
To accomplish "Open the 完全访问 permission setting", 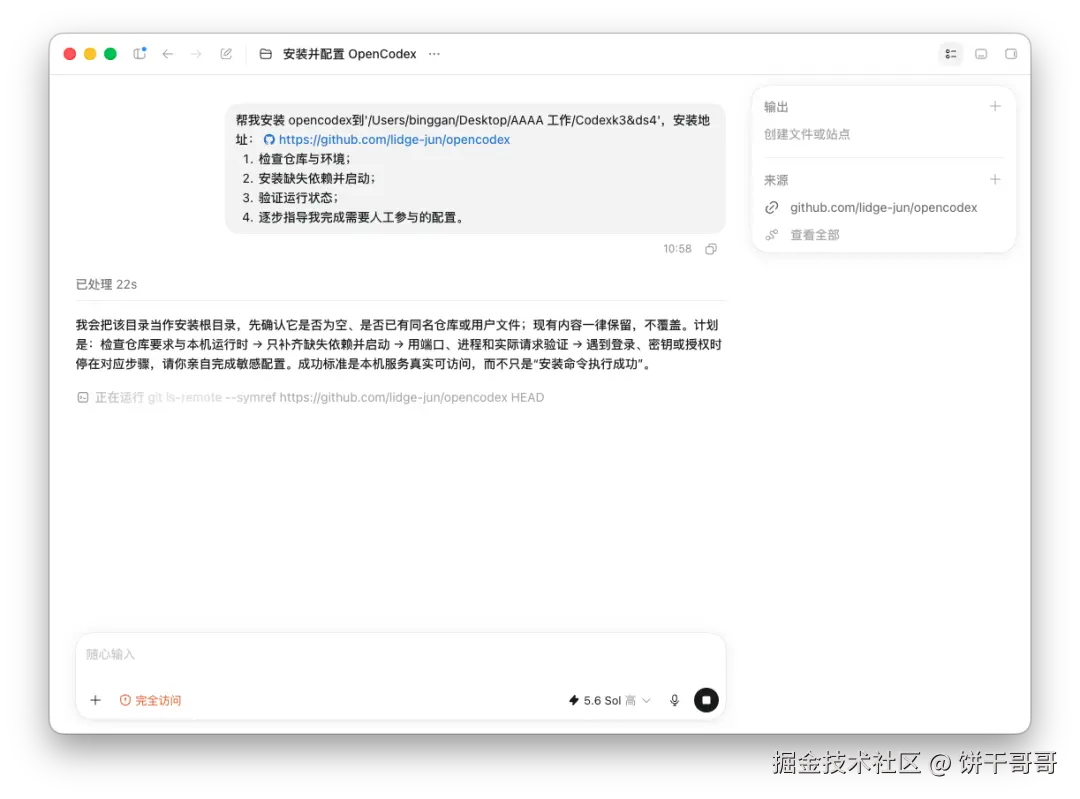I will pos(150,701).
